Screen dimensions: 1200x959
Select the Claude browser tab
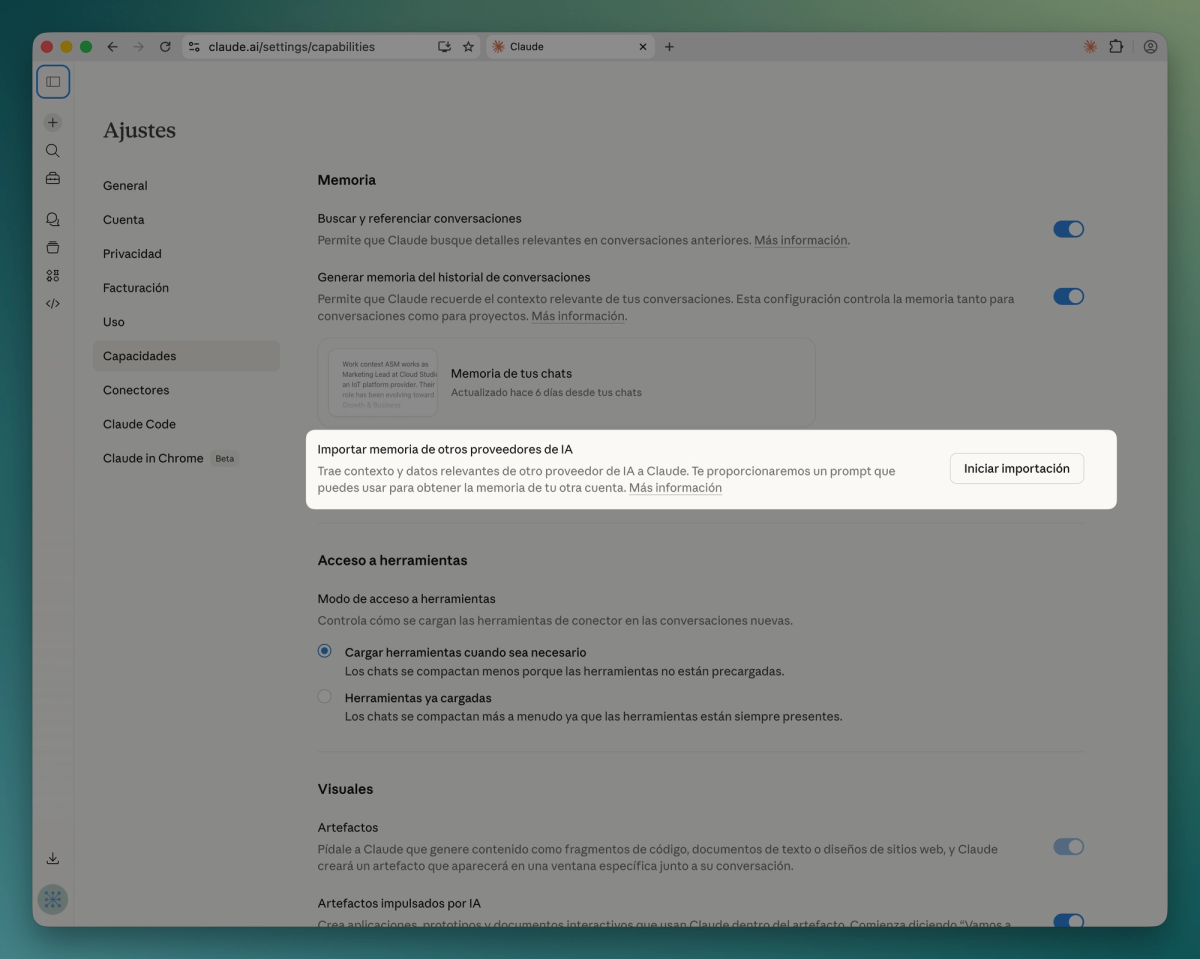pyautogui.click(x=570, y=47)
